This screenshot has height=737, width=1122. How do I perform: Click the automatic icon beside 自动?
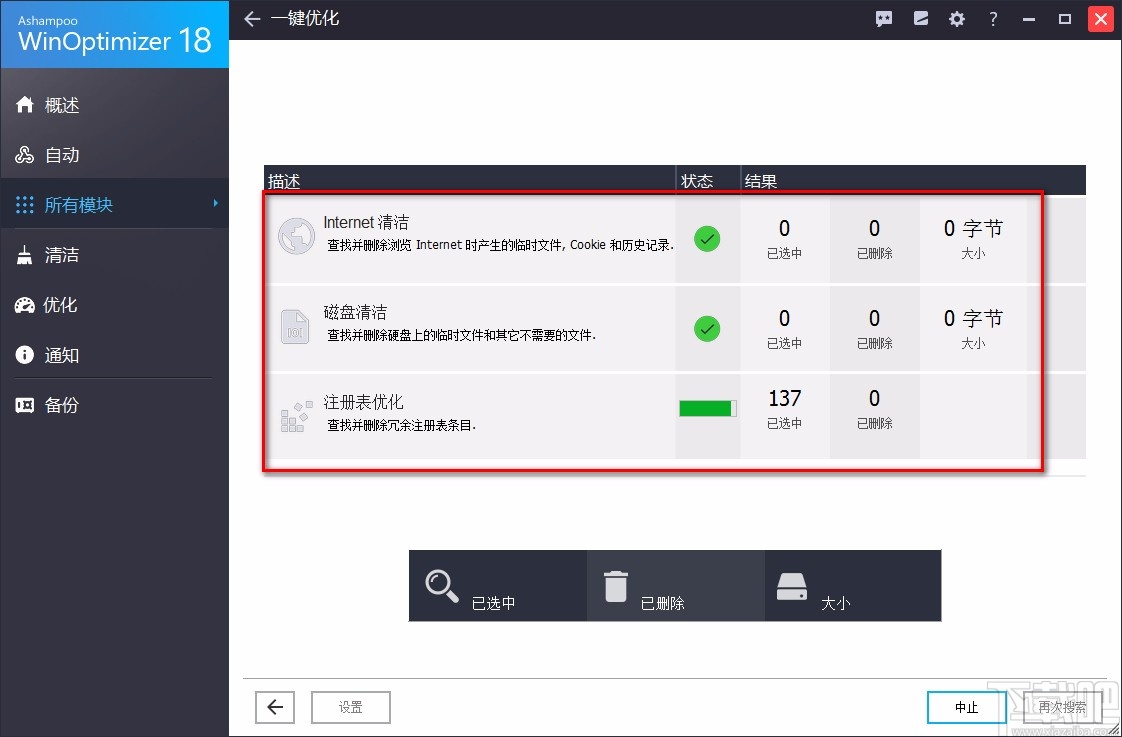click(x=24, y=155)
